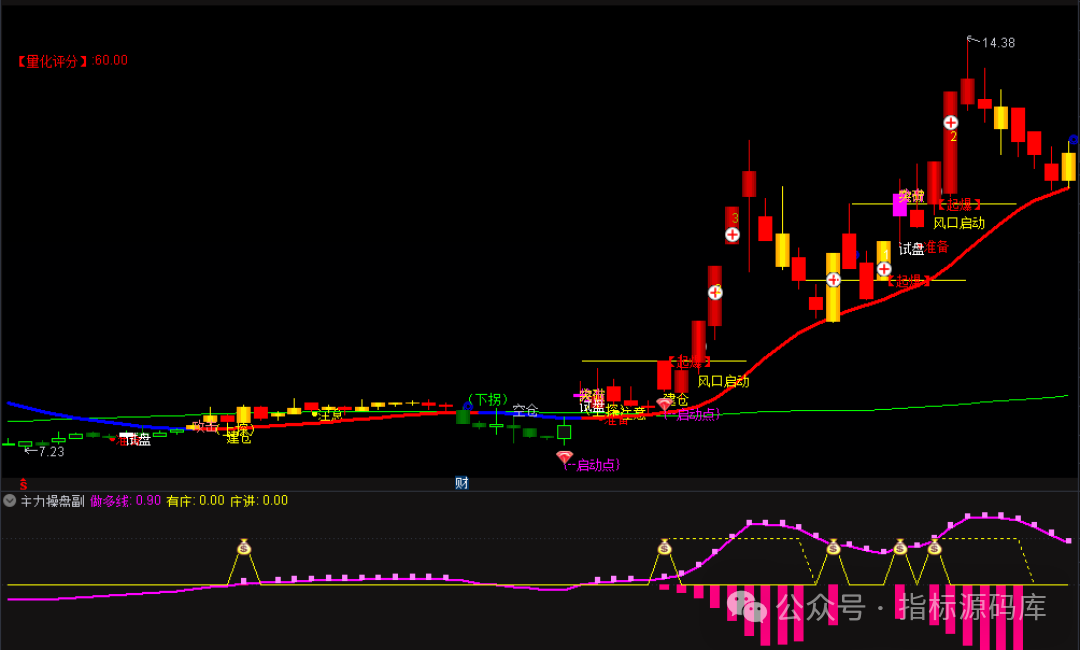Collapse the 主力操盘副 indicator panel arrow
The image size is (1080, 650).
(x=10, y=501)
